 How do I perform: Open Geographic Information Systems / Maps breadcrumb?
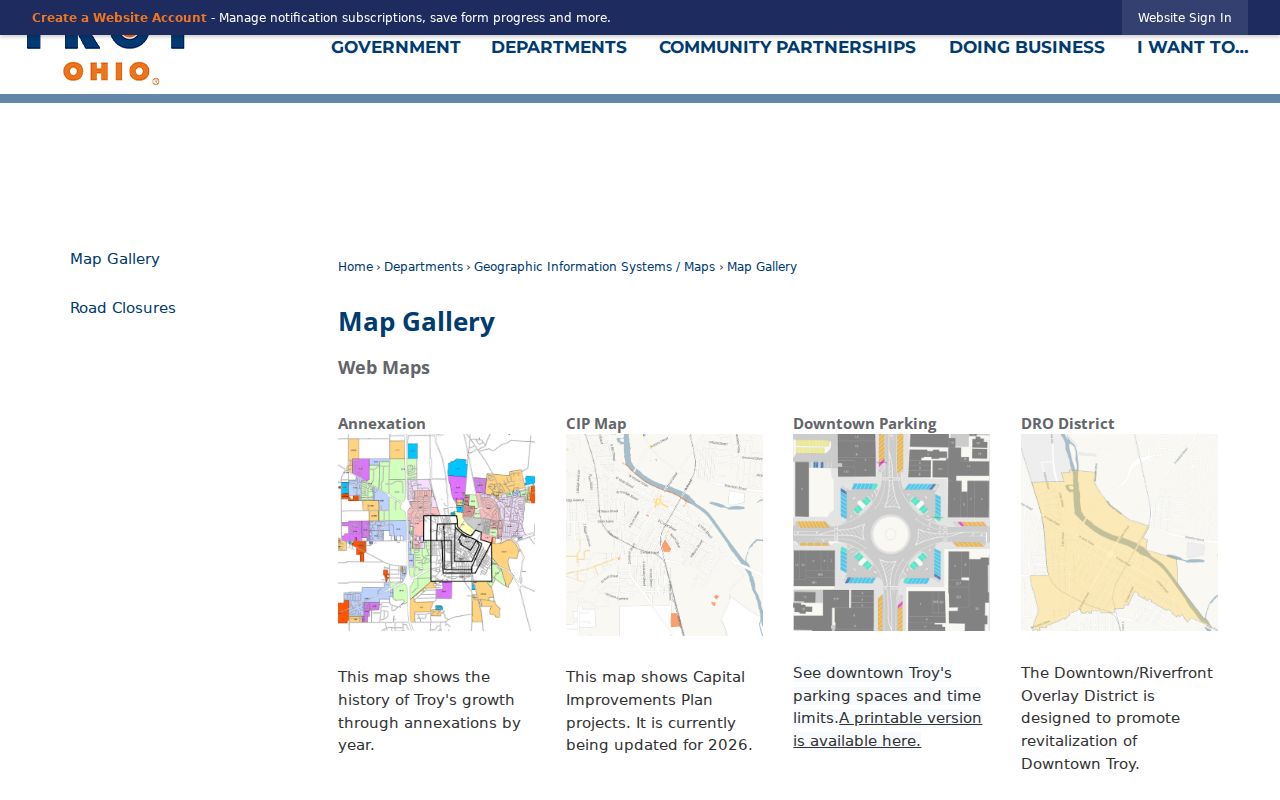595,267
